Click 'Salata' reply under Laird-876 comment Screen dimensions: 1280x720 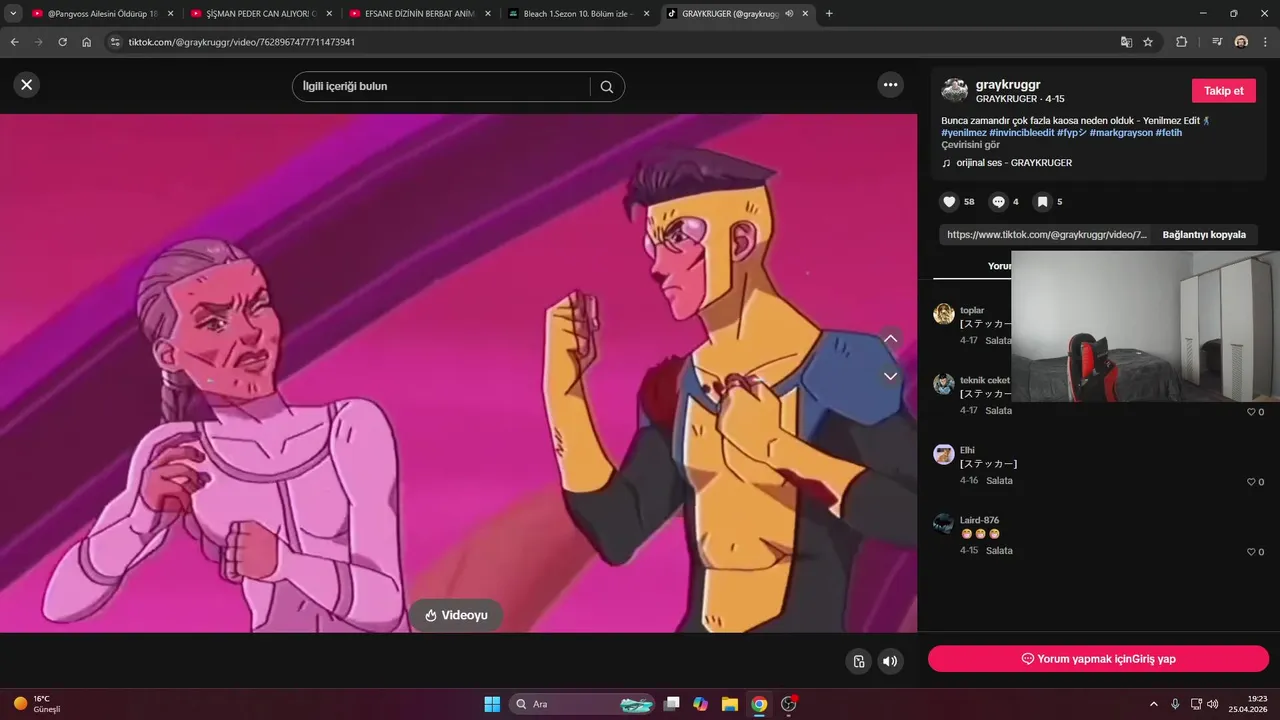tap(999, 551)
